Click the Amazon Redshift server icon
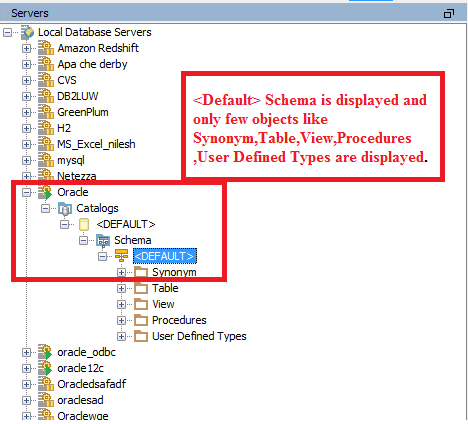 (46, 48)
